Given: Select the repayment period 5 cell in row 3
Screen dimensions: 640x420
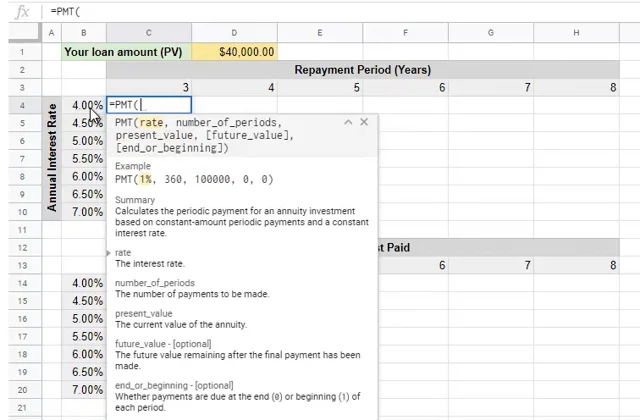Looking at the screenshot, I should pyautogui.click(x=320, y=87).
